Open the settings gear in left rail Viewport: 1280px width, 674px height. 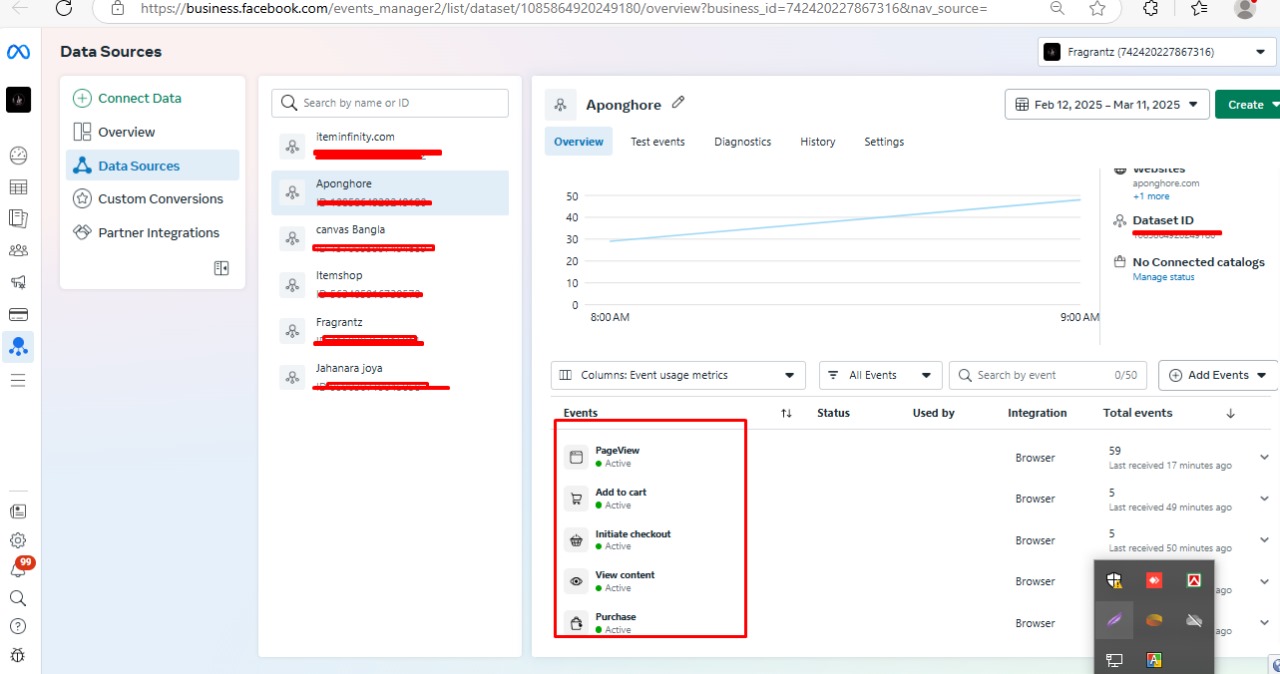(18, 540)
